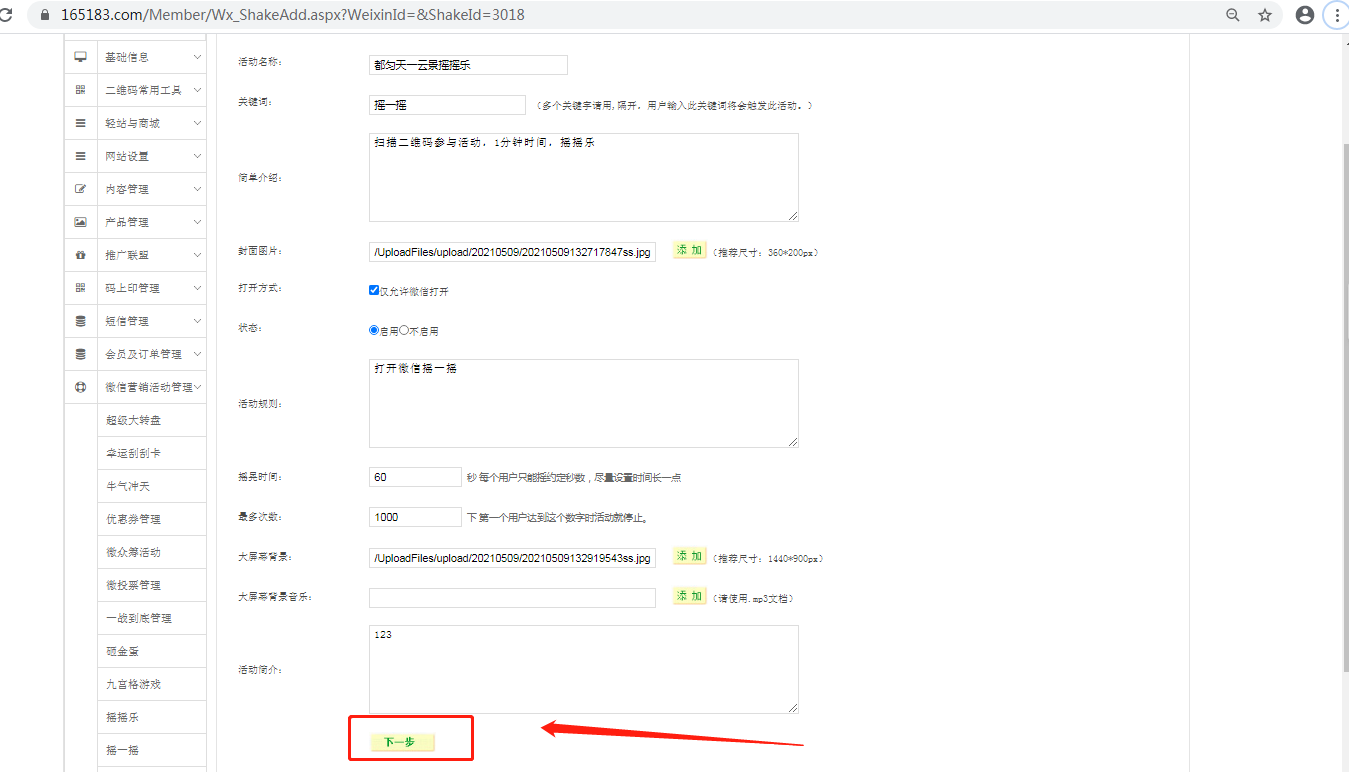1349x772 pixels.
Task: Bookmark this page with the star icon
Action: 1265,15
